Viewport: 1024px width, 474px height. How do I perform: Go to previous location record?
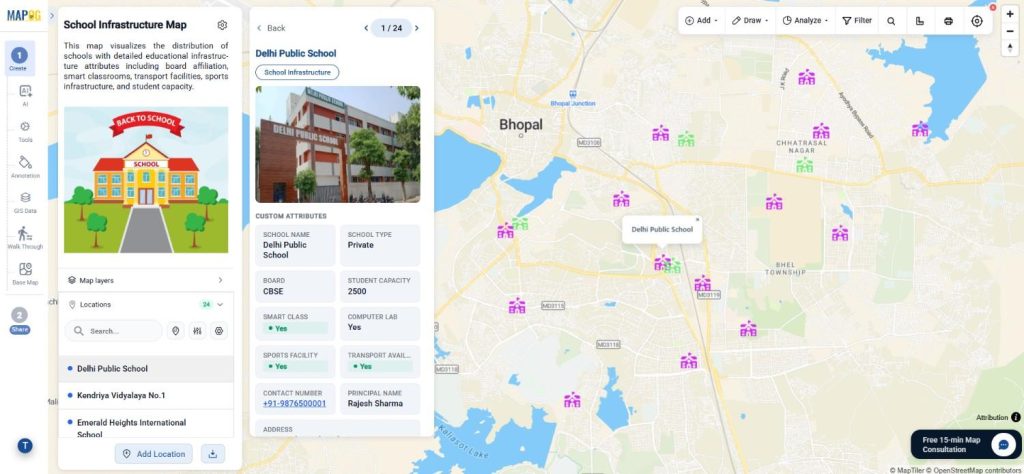pos(366,28)
